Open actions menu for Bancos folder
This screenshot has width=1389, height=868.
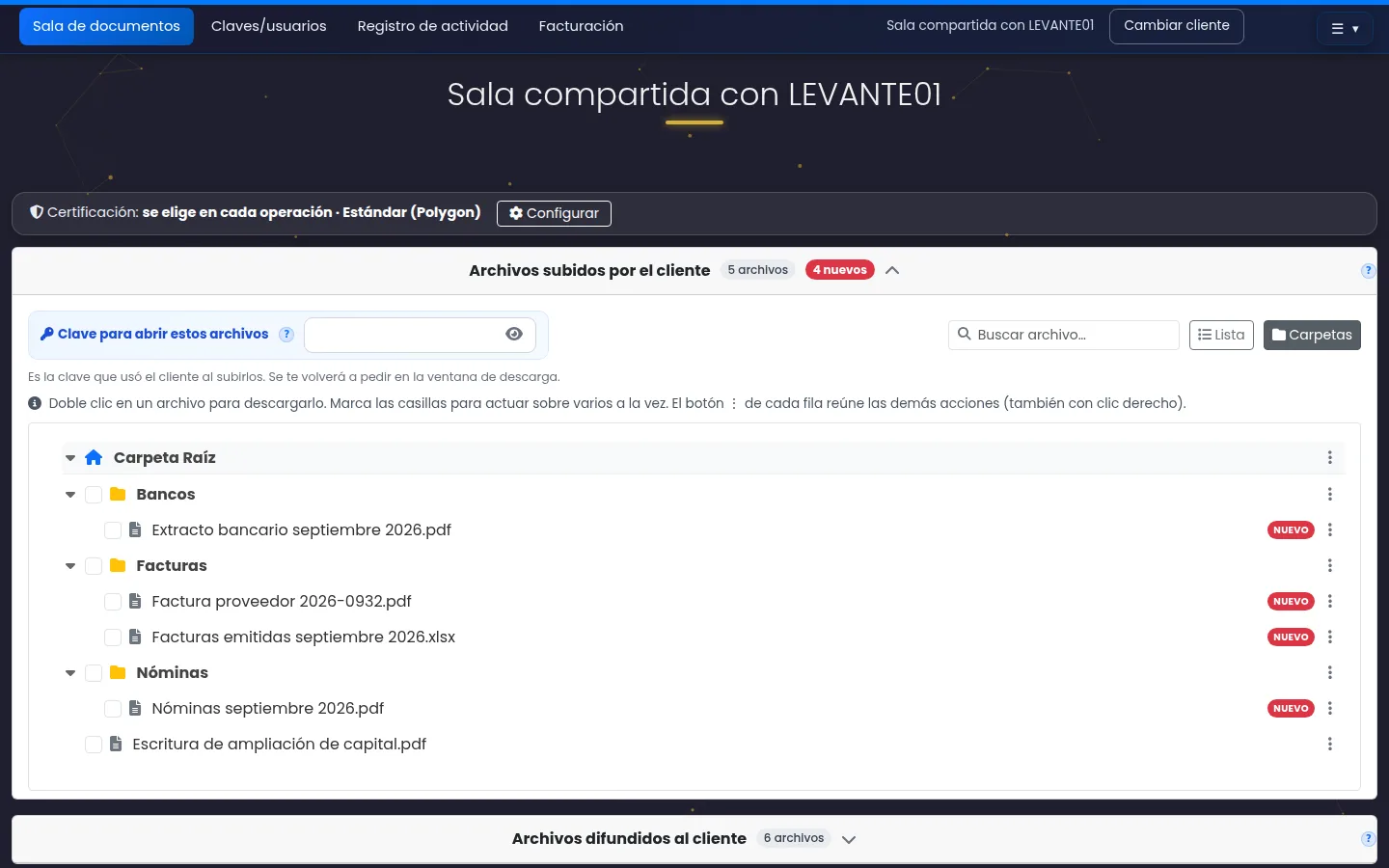point(1330,495)
